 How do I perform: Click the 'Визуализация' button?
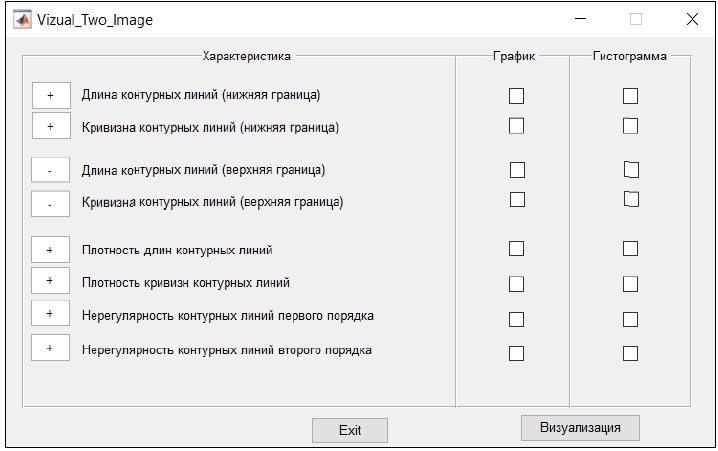(x=580, y=428)
